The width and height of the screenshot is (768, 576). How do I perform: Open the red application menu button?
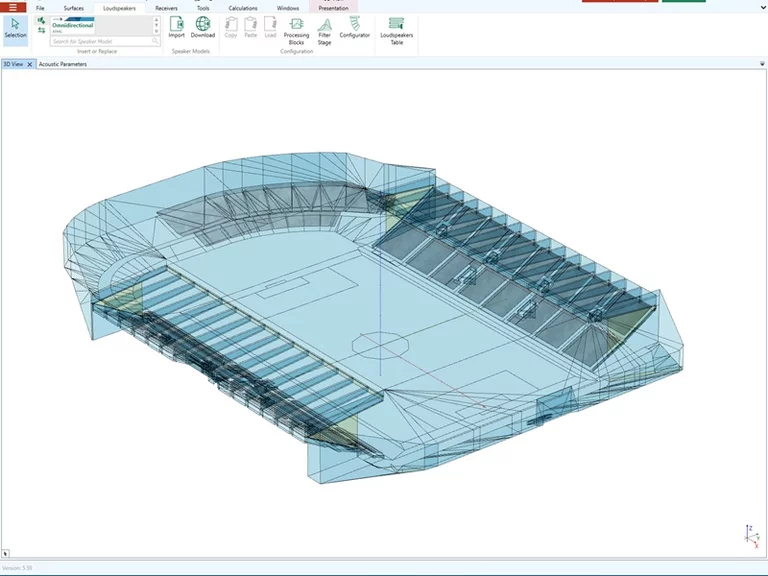pos(12,7)
